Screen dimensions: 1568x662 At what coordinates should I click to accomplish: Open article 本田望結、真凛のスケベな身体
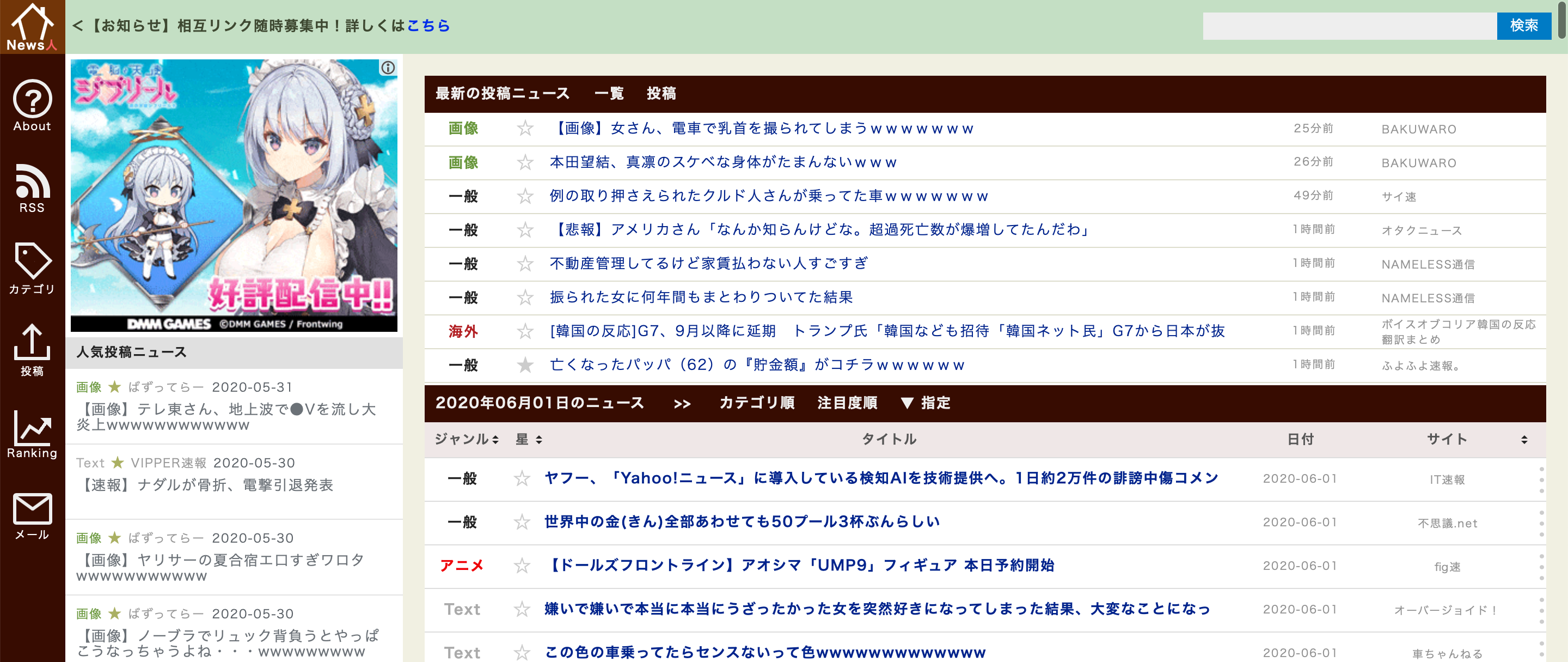pos(723,162)
